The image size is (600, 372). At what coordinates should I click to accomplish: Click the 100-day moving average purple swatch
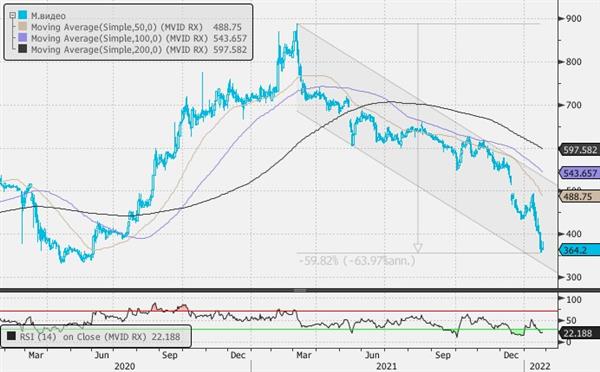click(23, 38)
